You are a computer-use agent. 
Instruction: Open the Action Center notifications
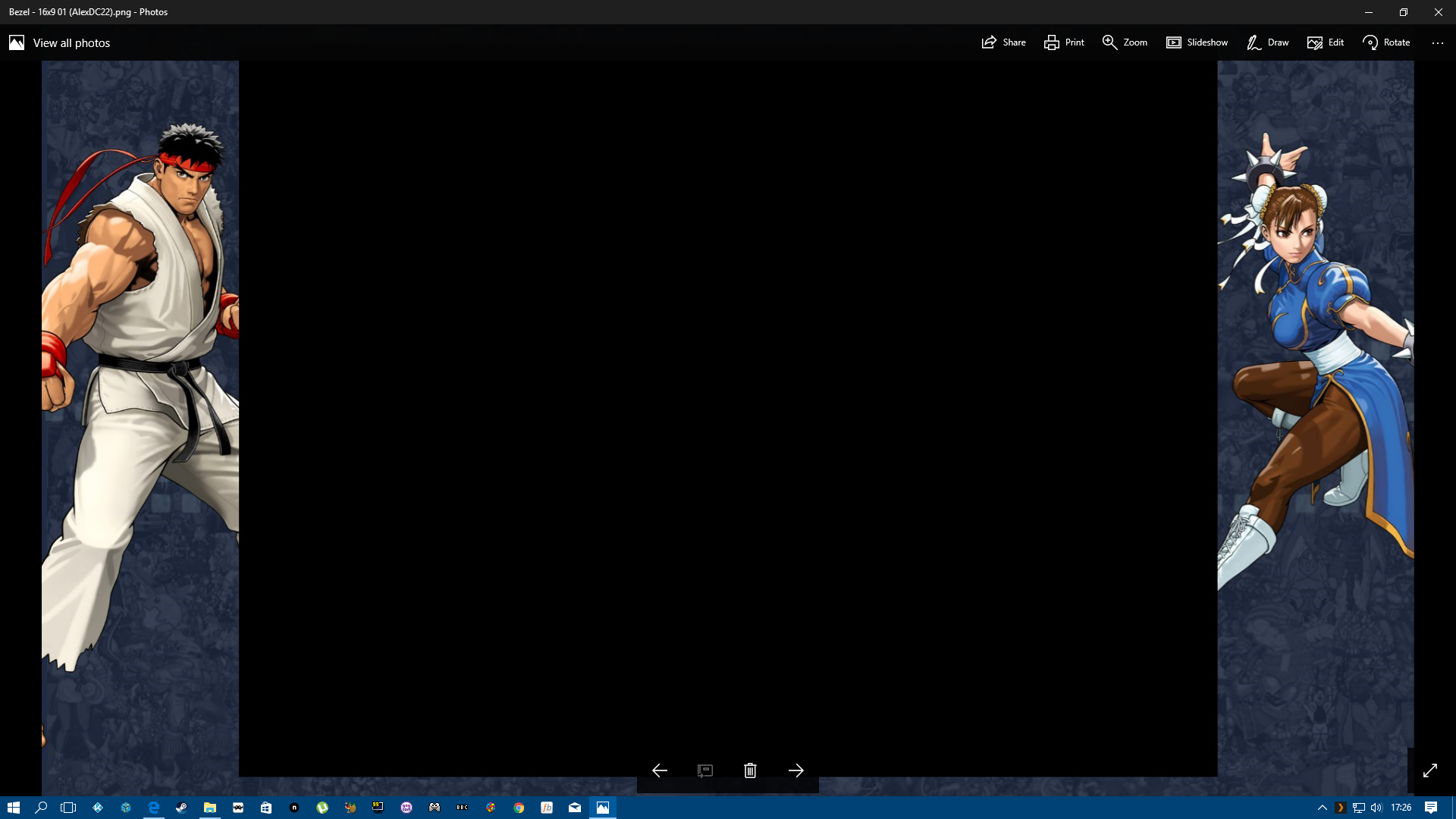click(1431, 808)
